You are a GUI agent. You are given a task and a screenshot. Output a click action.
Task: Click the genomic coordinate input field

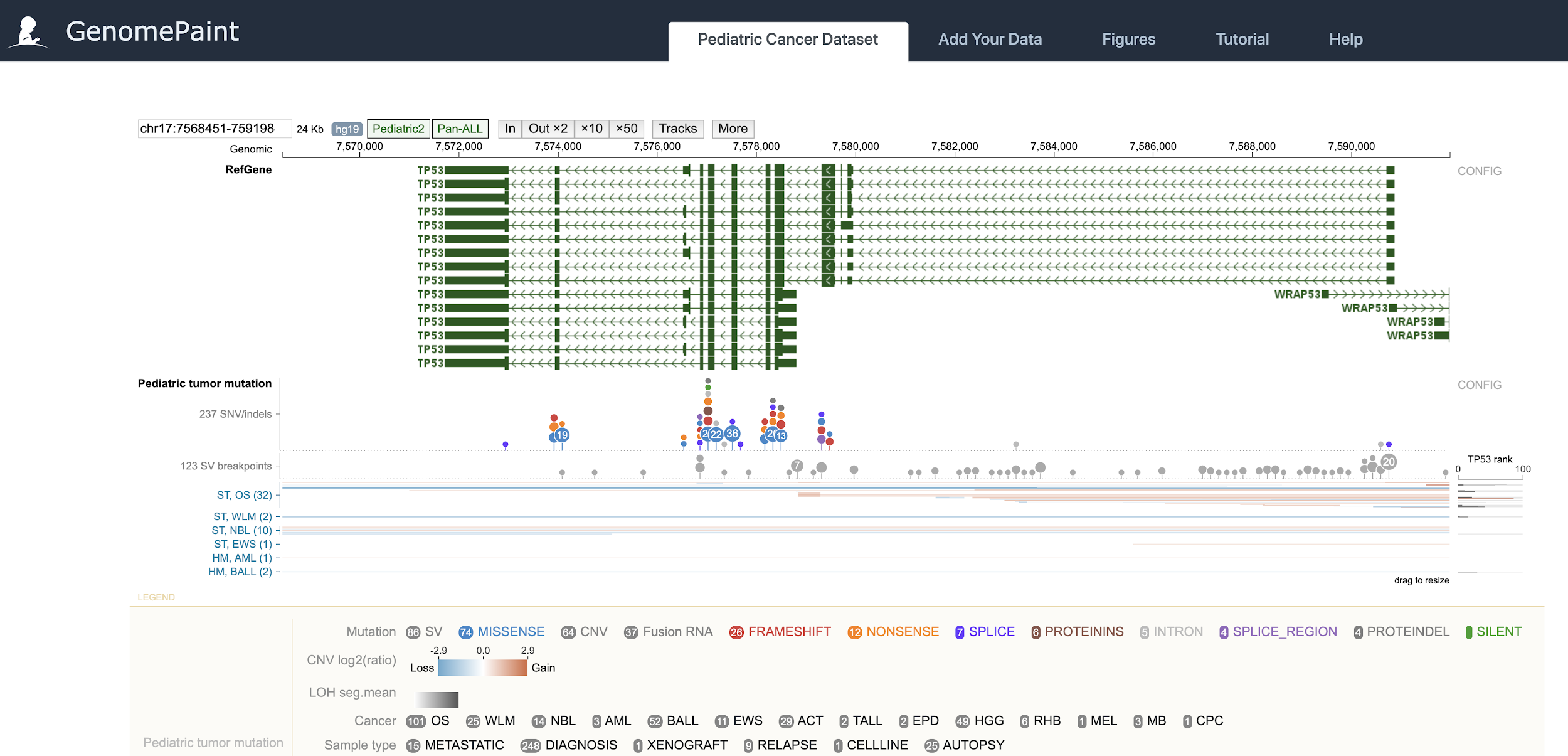215,129
